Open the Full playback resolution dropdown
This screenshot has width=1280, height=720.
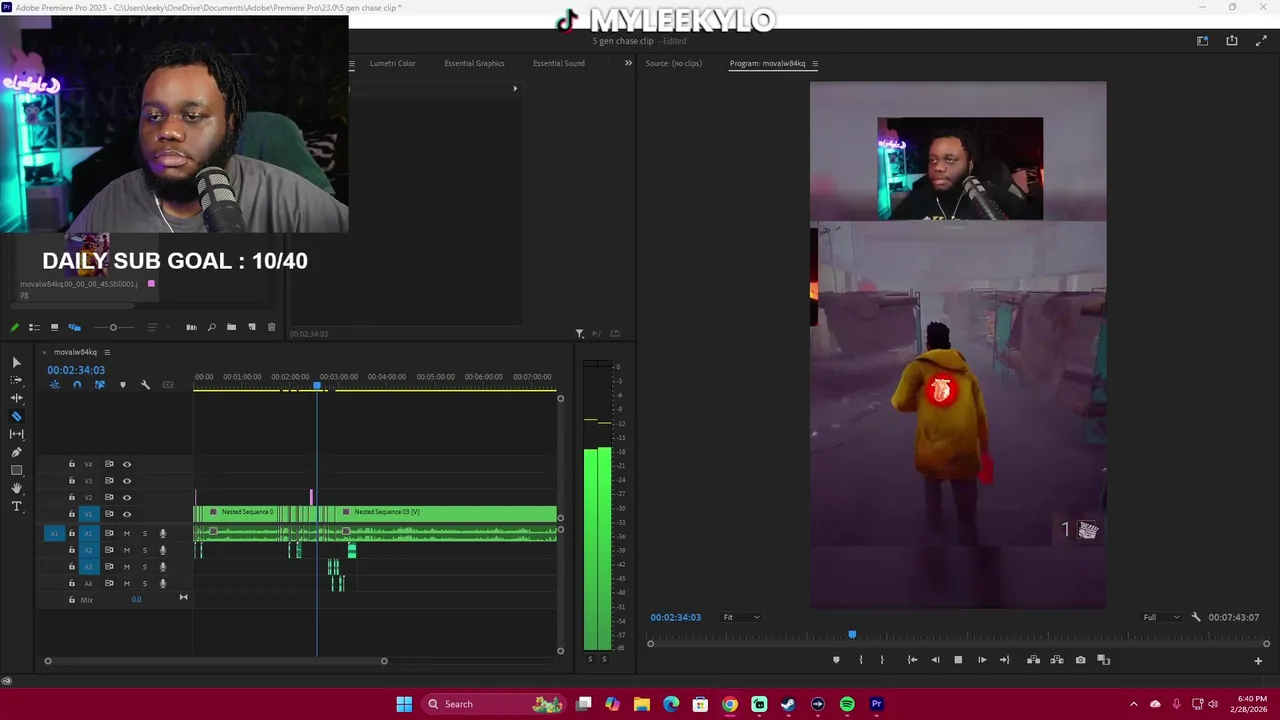(x=1161, y=617)
